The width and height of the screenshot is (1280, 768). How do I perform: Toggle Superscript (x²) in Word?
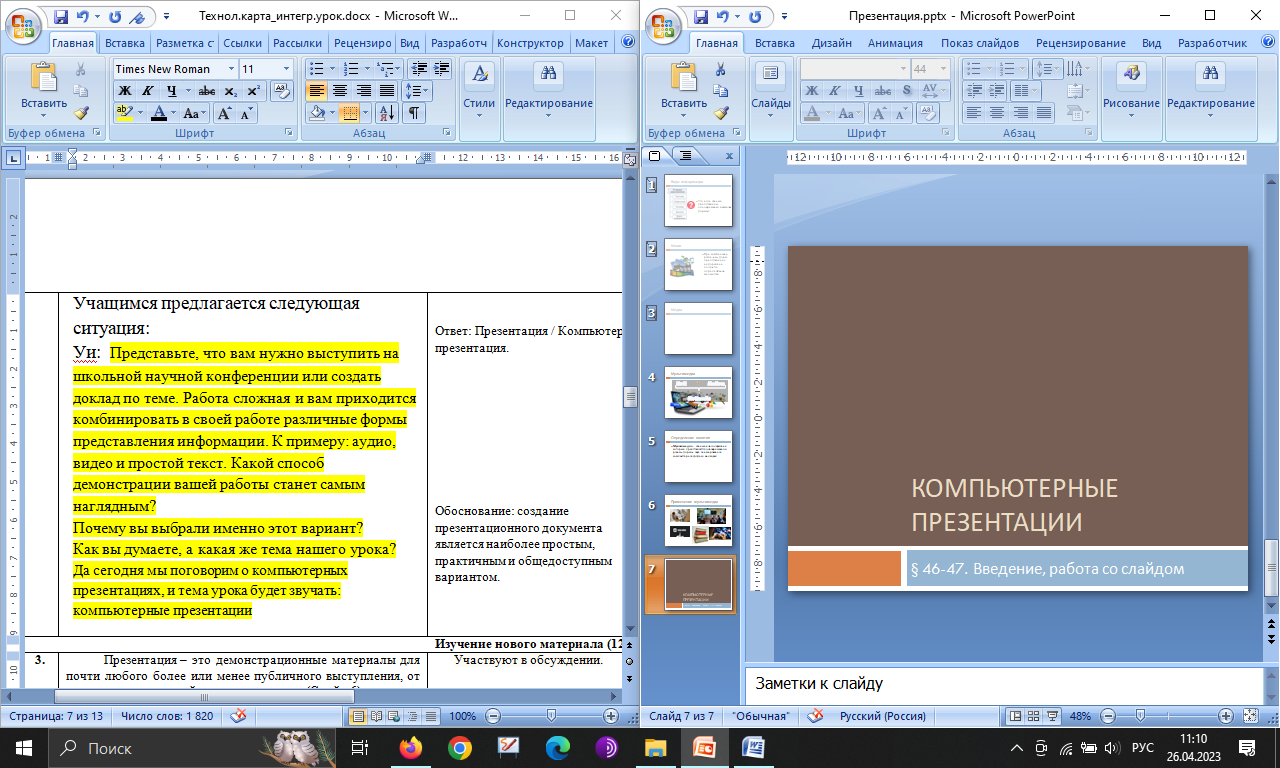pos(254,91)
